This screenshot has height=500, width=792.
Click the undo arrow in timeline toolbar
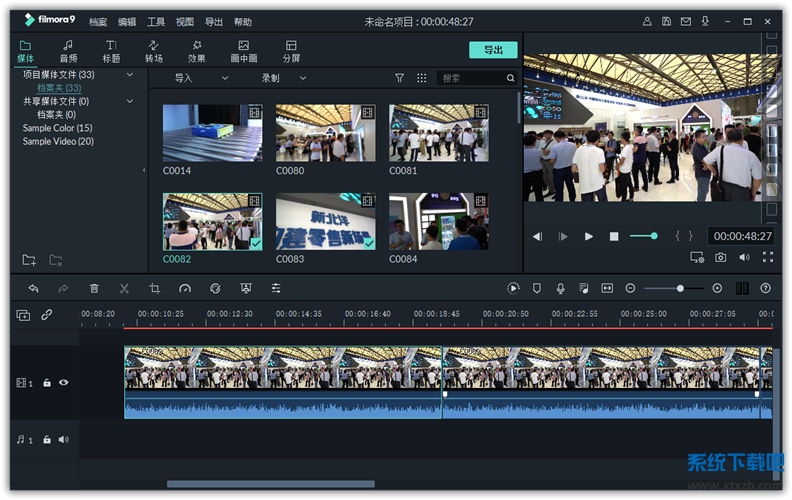click(33, 288)
